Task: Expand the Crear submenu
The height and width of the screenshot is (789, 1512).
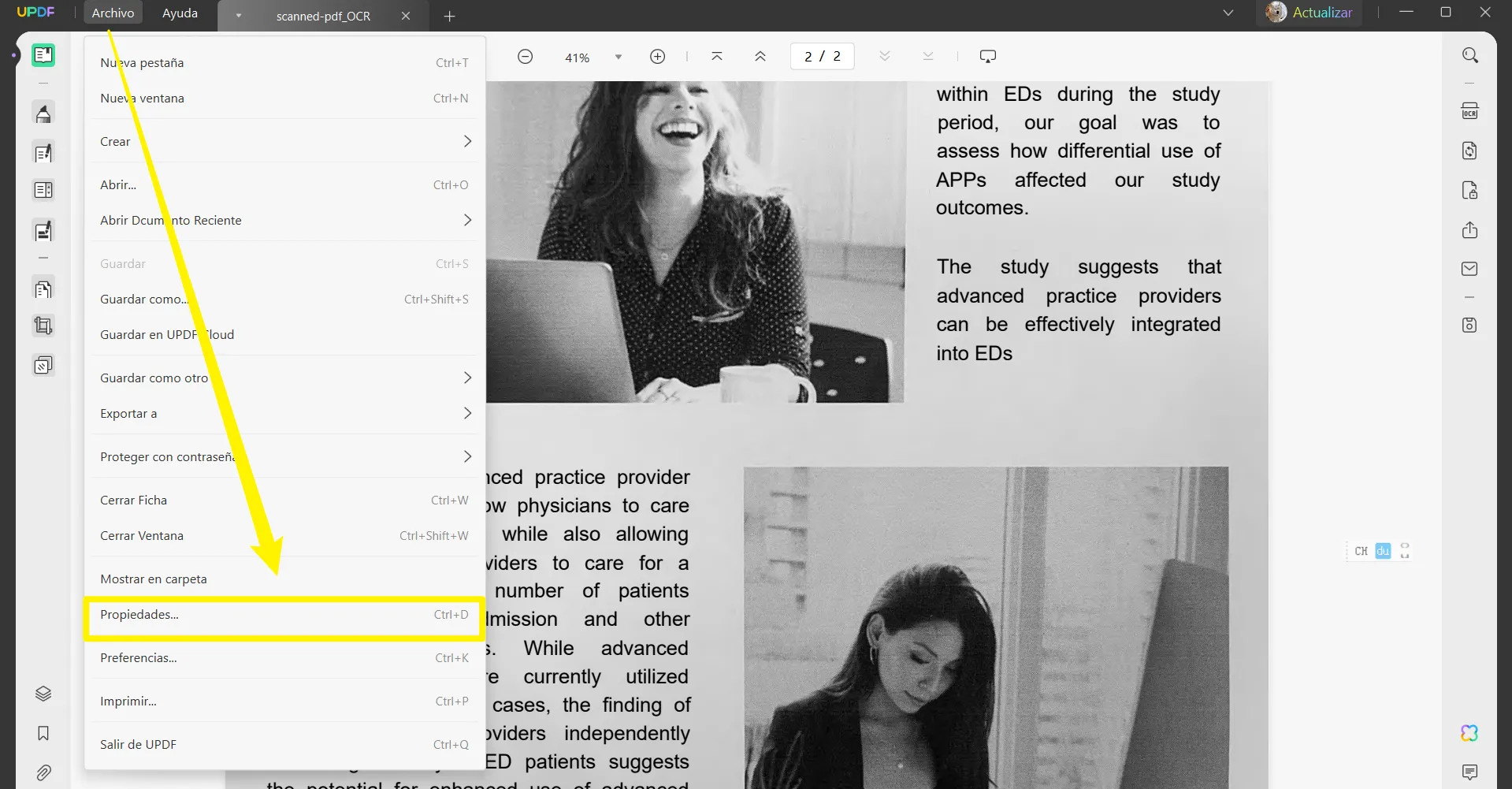Action: [284, 141]
